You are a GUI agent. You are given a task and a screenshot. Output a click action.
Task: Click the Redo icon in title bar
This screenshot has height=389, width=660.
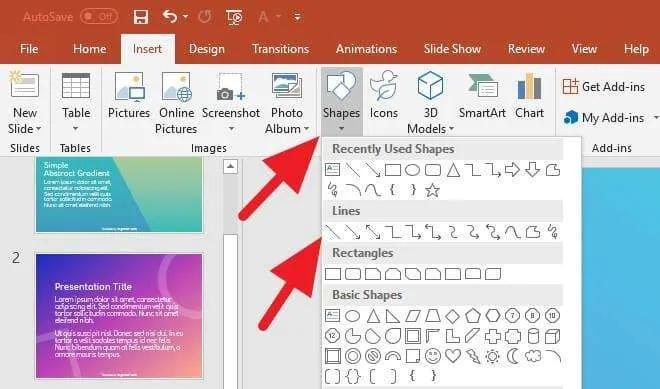[205, 17]
